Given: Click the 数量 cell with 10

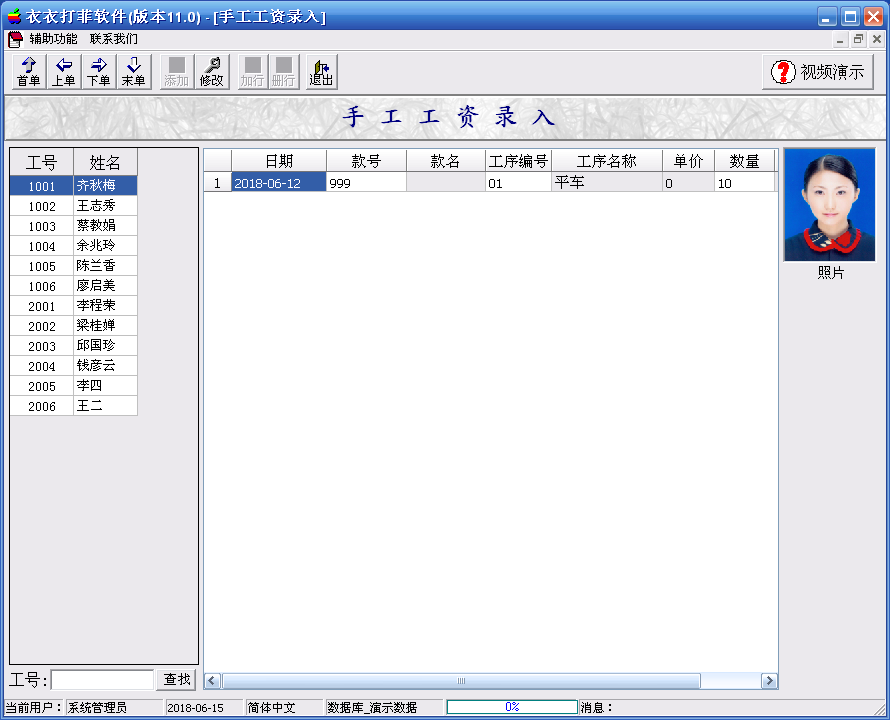Looking at the screenshot, I should tap(744, 182).
